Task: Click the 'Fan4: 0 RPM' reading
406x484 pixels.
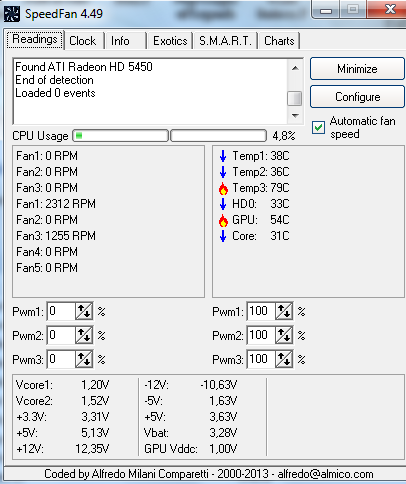Action: (47, 252)
